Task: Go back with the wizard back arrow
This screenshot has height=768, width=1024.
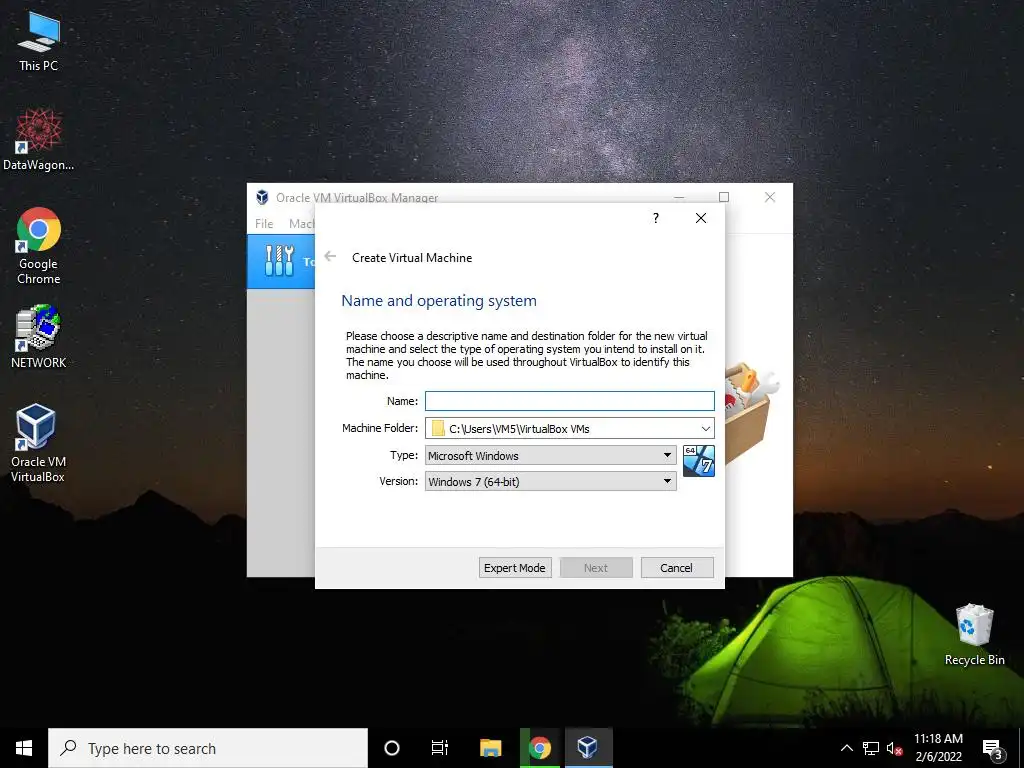Action: [330, 257]
